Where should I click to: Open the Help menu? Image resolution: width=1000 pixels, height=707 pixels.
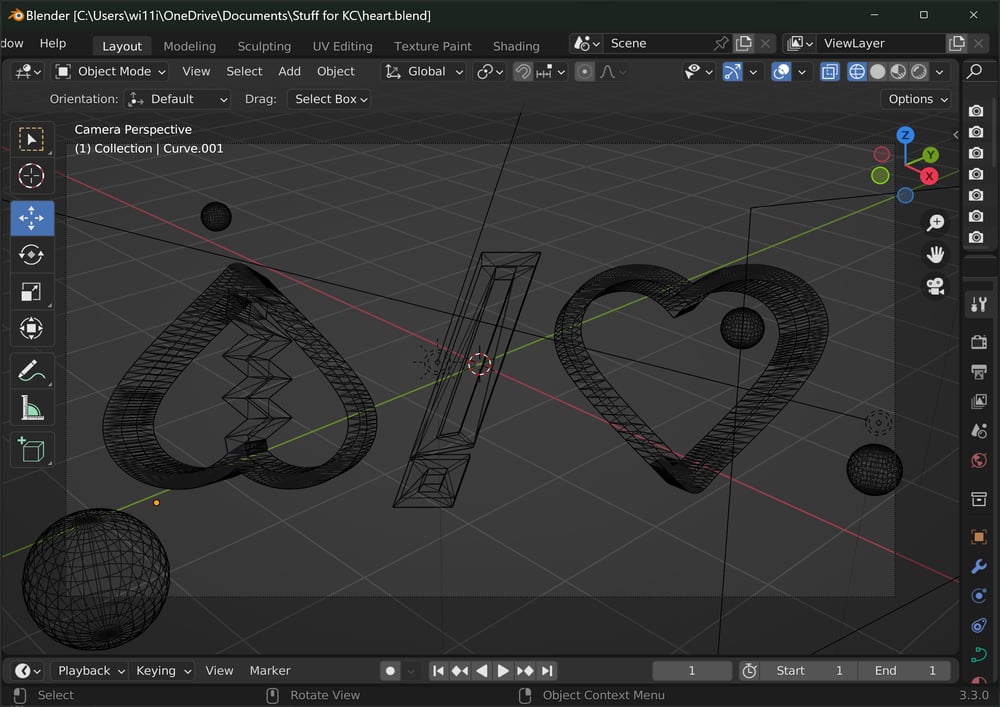tap(53, 43)
